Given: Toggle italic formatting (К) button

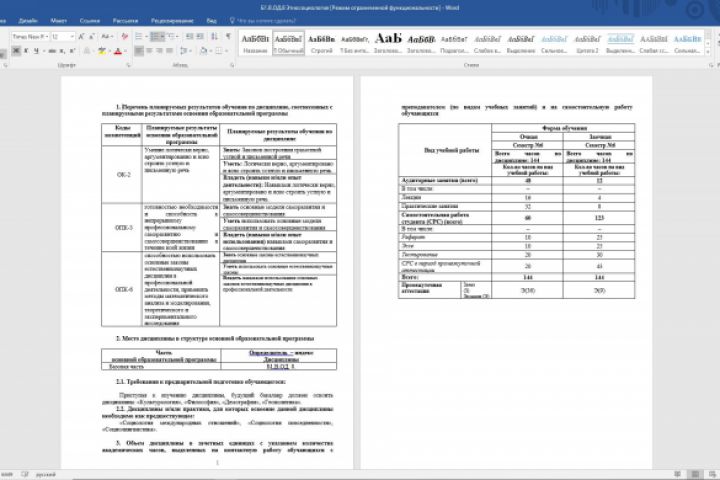Looking at the screenshot, I should [26, 51].
